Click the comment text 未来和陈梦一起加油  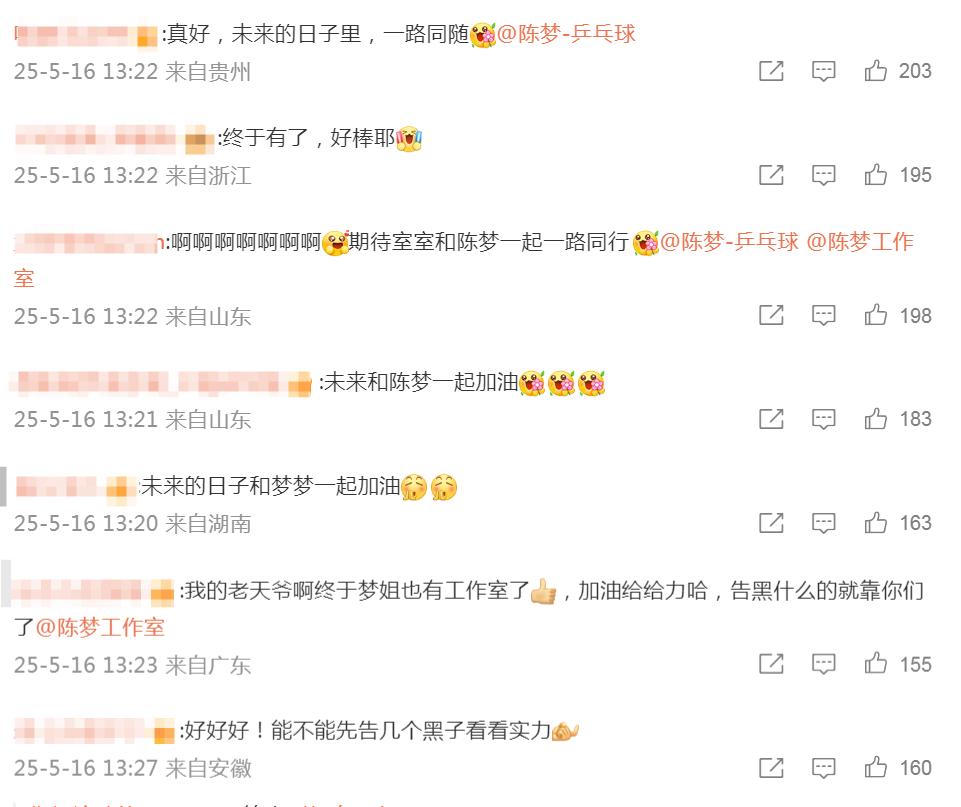421,383
